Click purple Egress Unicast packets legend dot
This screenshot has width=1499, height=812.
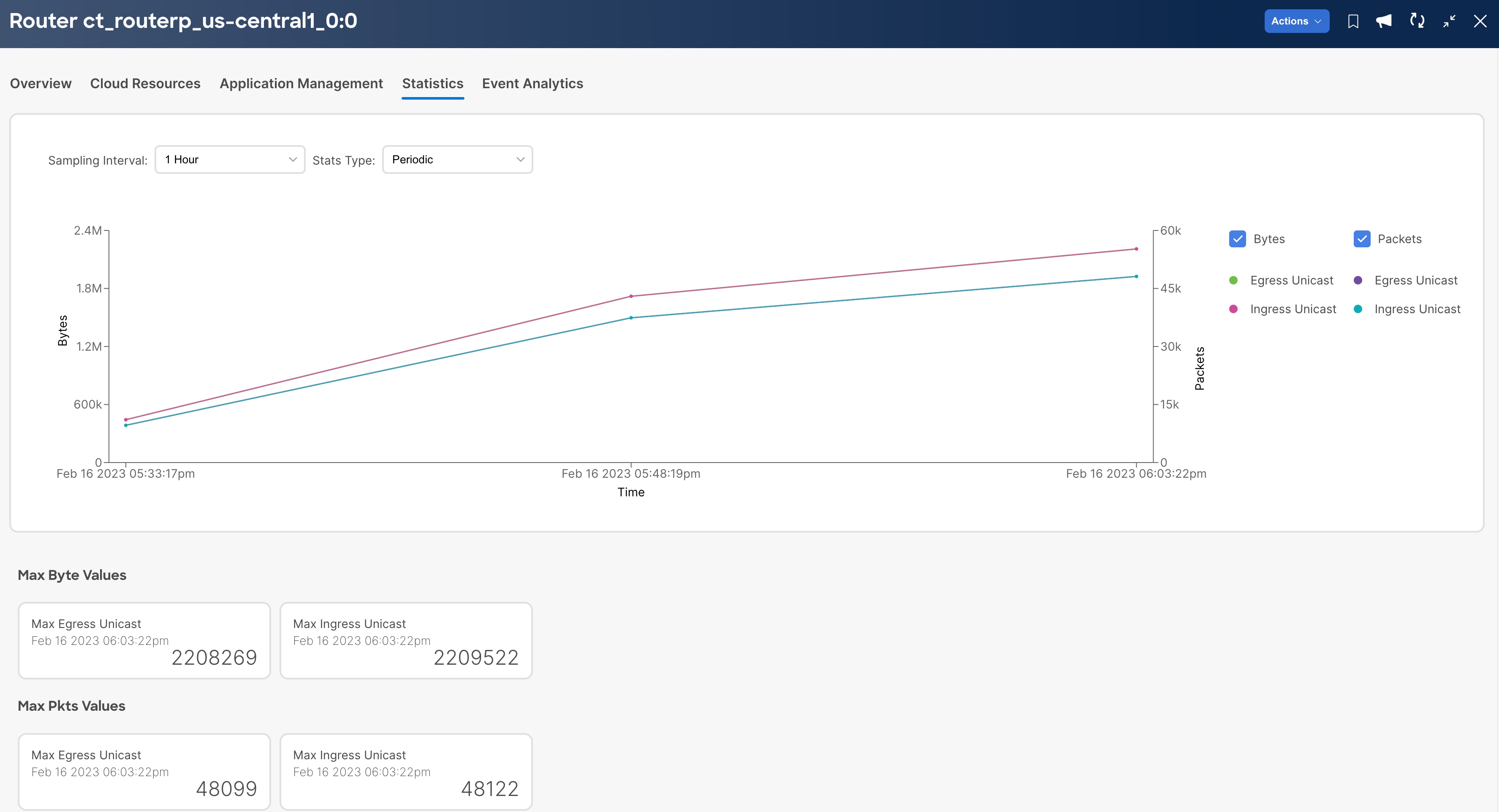coord(1358,280)
